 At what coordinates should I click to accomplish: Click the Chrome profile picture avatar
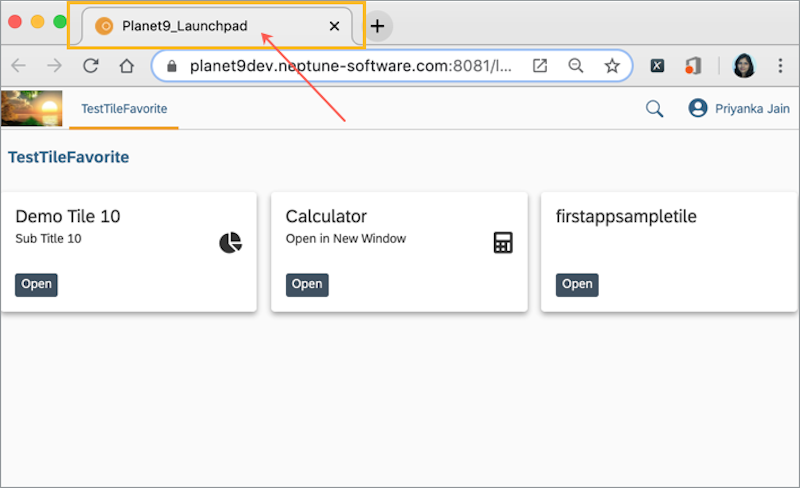point(745,66)
